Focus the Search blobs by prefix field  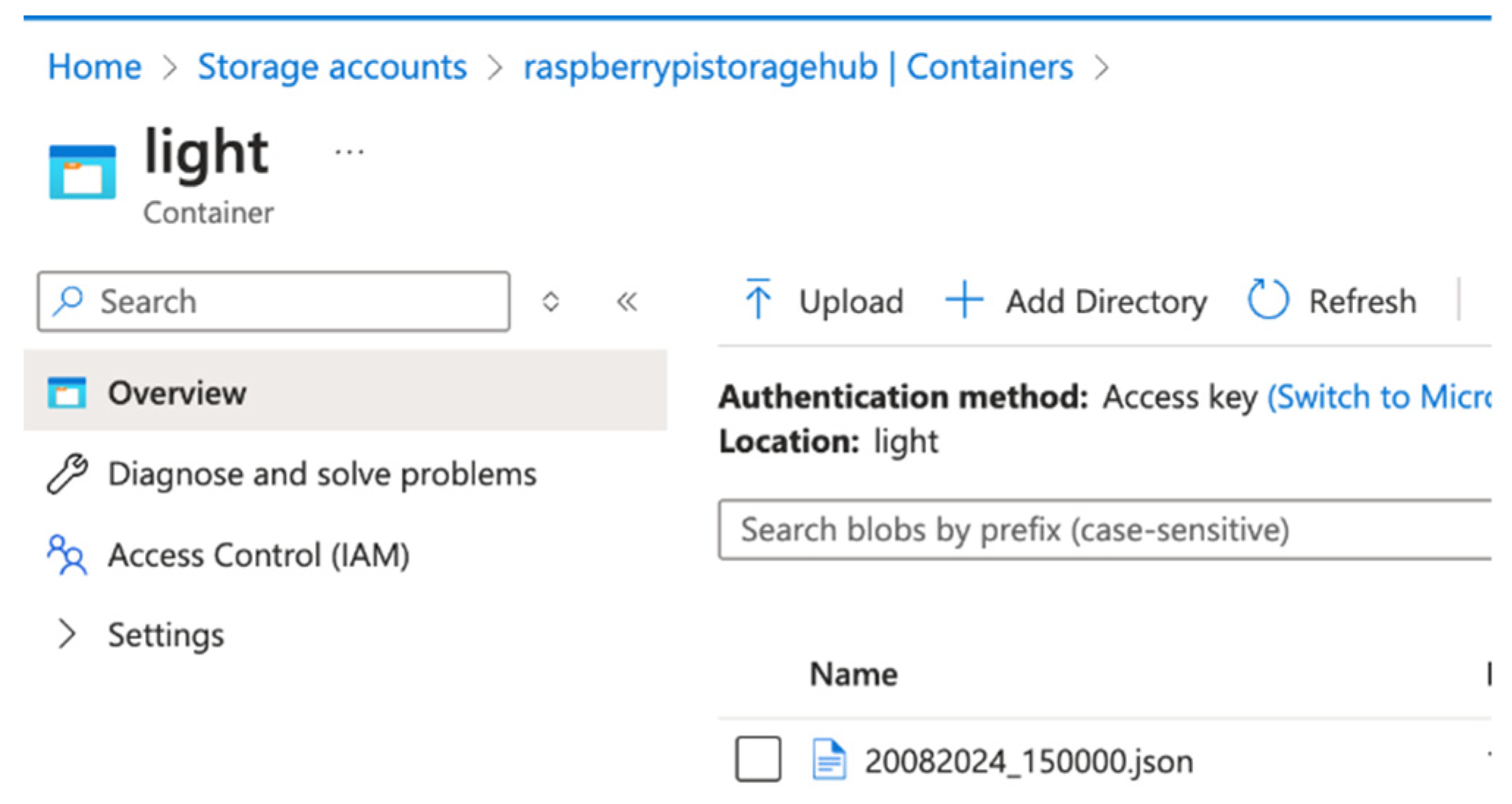tap(1105, 529)
